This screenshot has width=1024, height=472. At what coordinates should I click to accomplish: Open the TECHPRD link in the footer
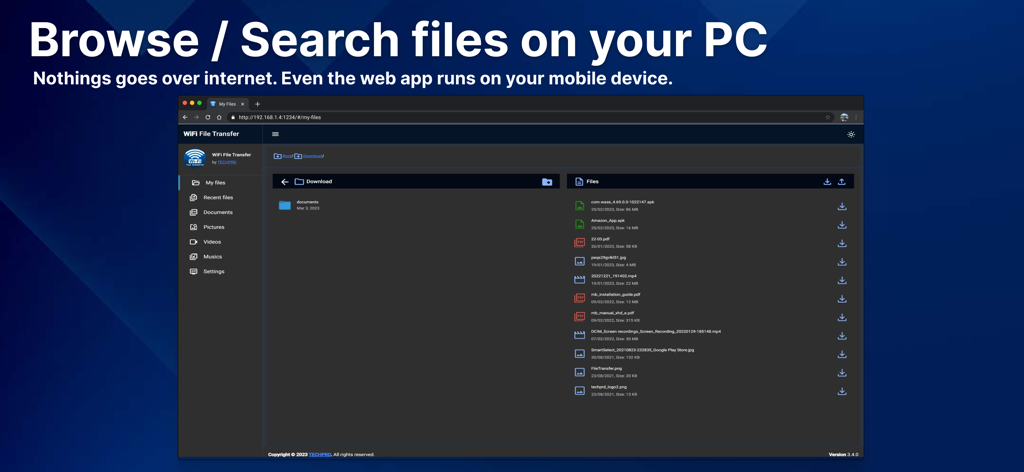tap(319, 454)
